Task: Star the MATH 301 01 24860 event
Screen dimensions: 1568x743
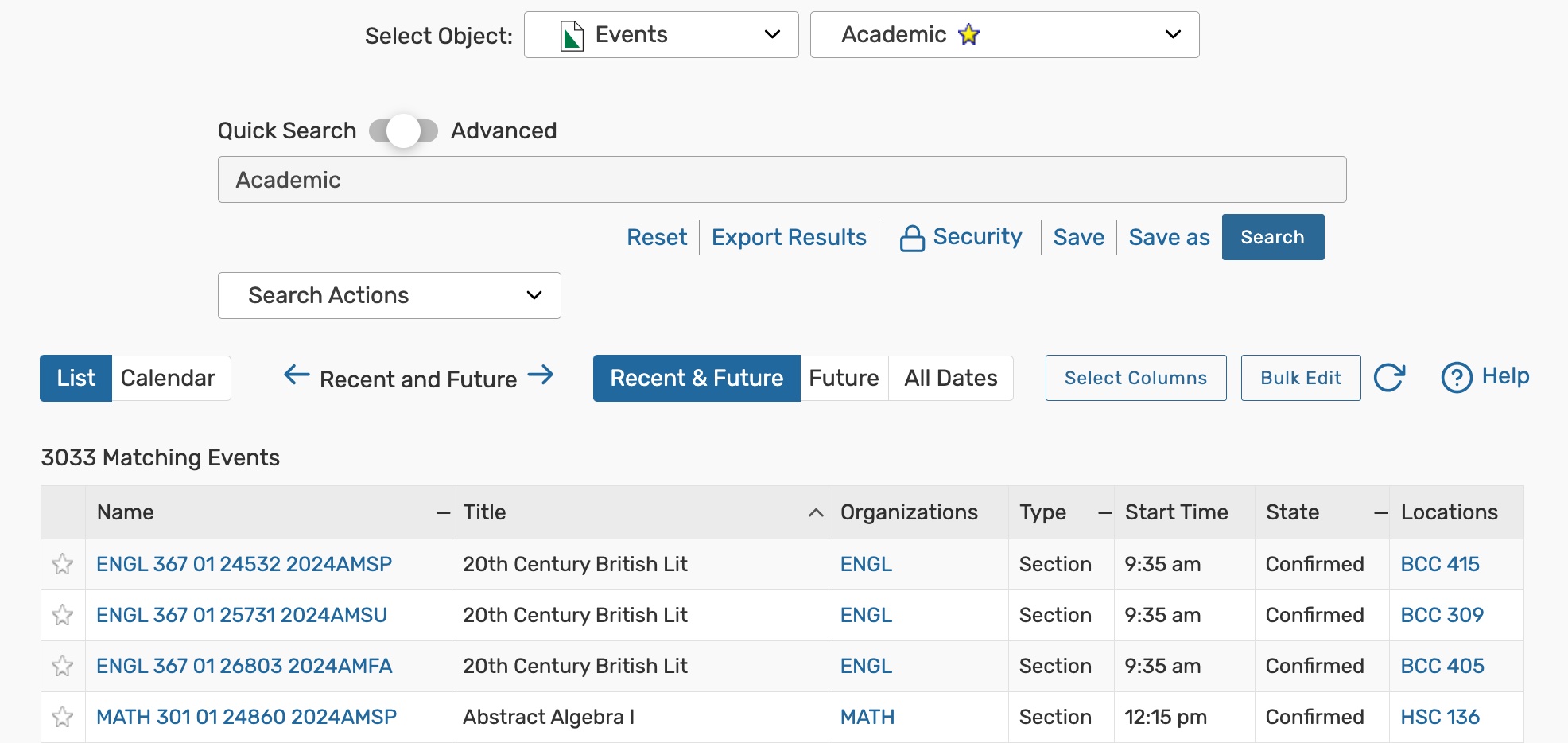Action: [x=63, y=718]
